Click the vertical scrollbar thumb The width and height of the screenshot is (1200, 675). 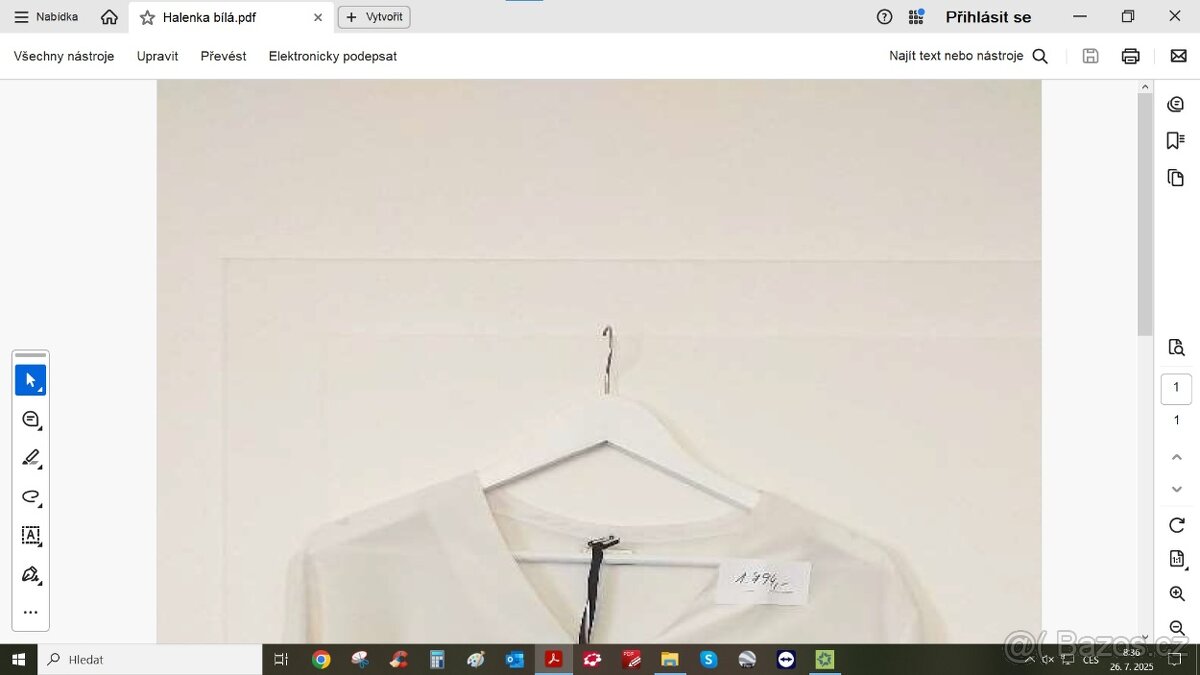pos(1145,214)
